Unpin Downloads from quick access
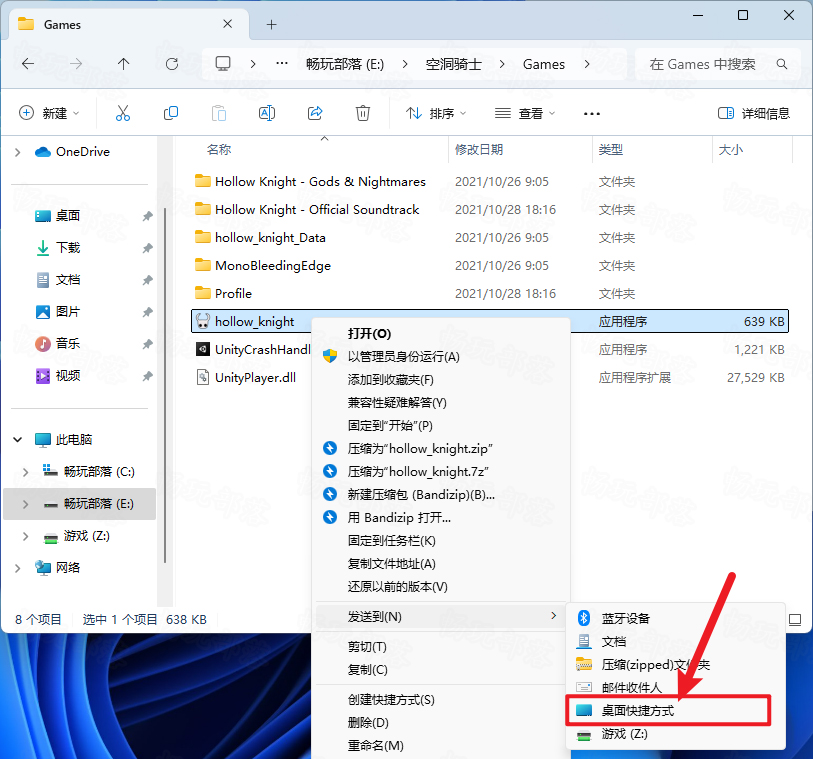Image resolution: width=813 pixels, height=759 pixels. [148, 248]
